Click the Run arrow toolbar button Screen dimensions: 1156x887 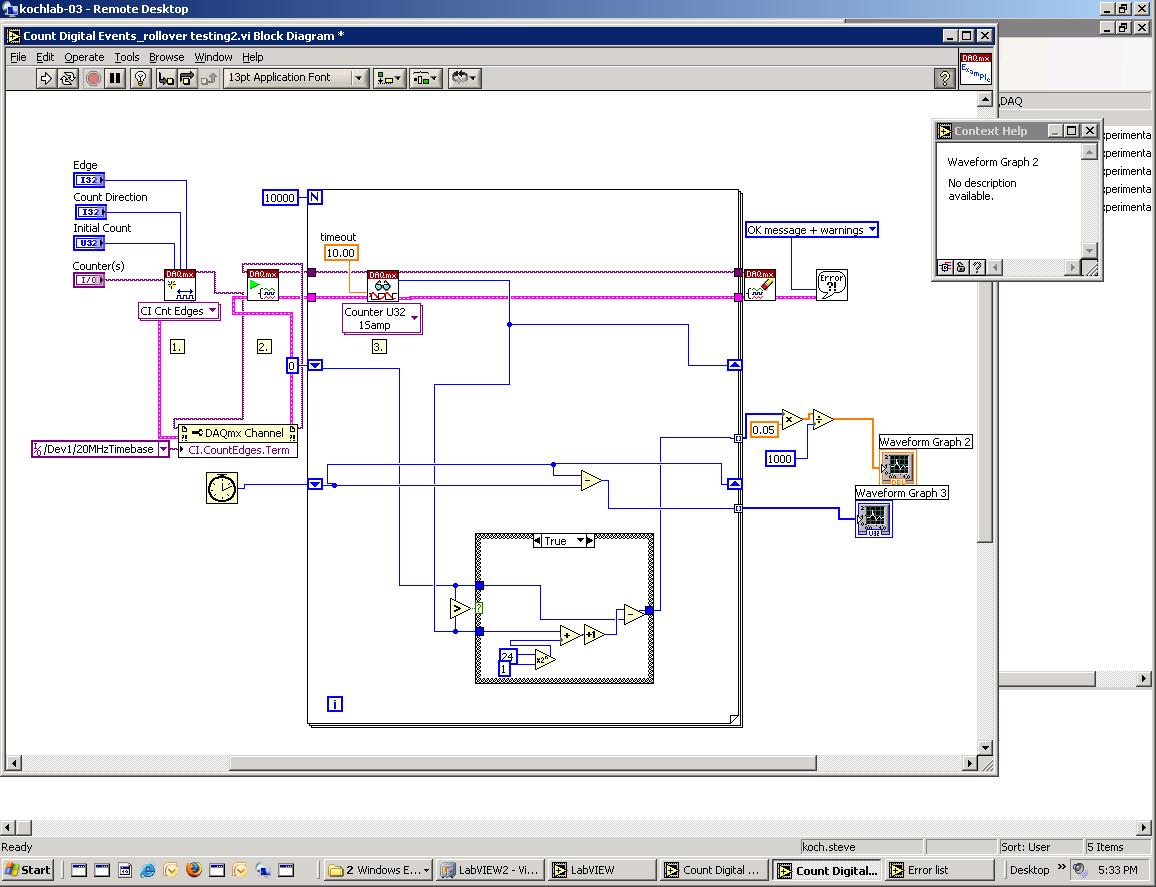46,78
